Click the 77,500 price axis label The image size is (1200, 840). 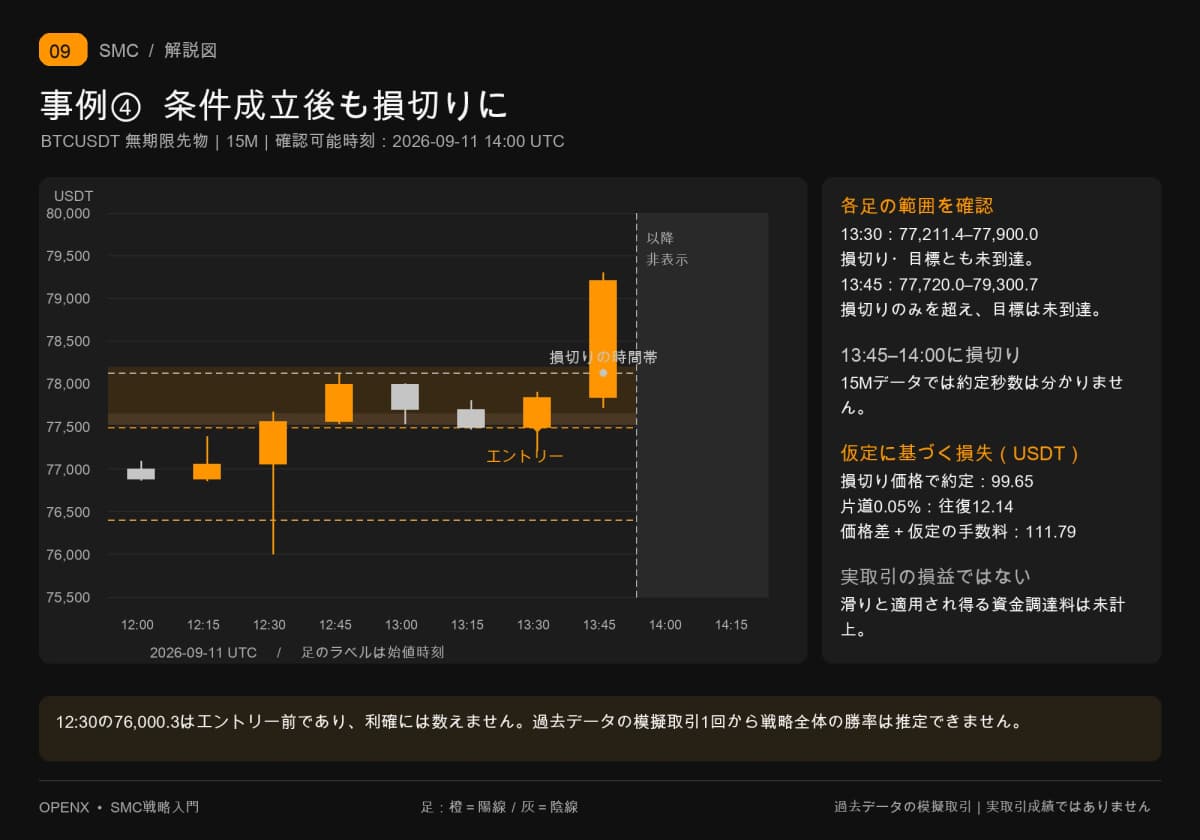69,427
